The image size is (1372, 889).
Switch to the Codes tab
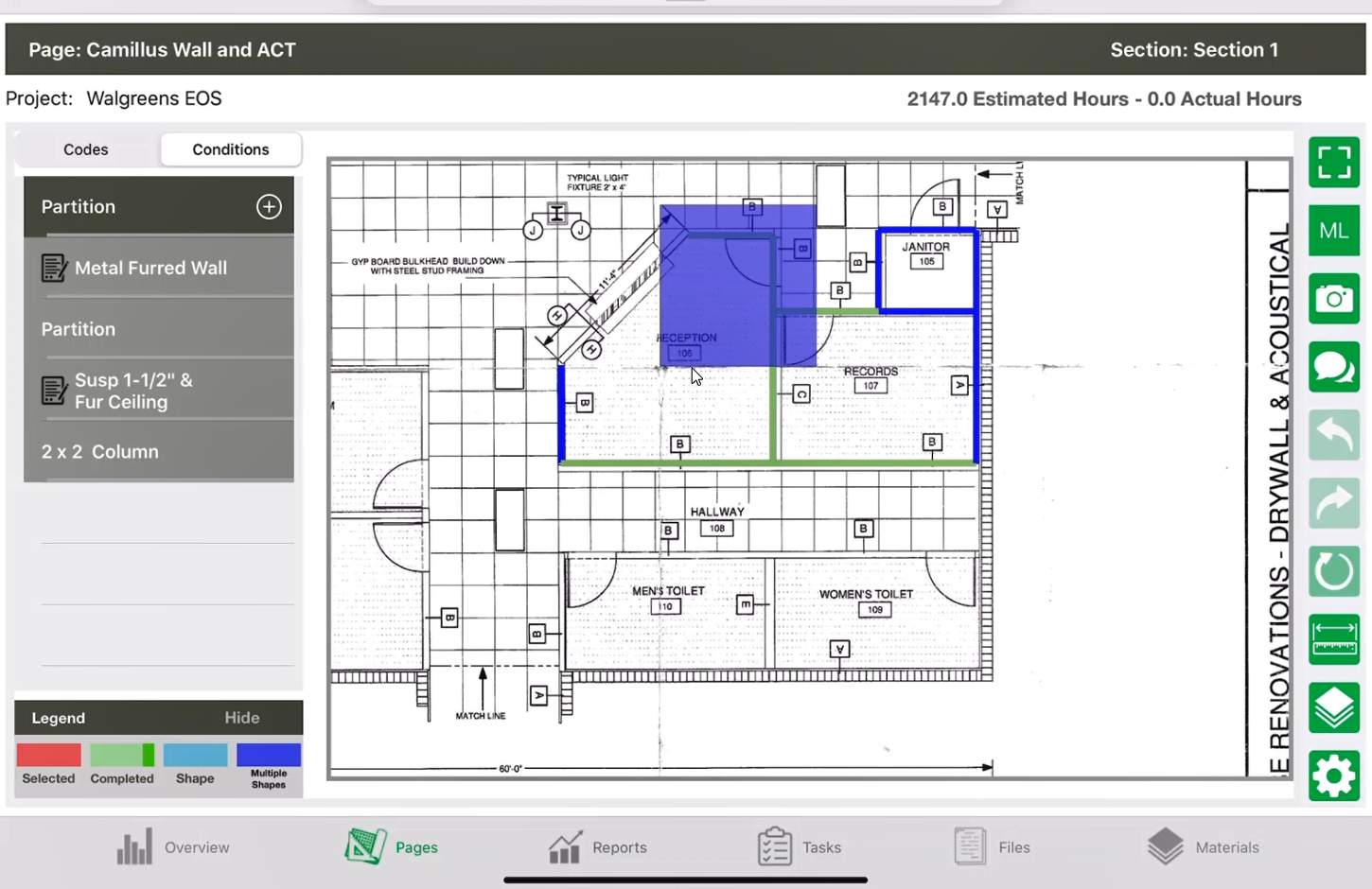coord(86,149)
